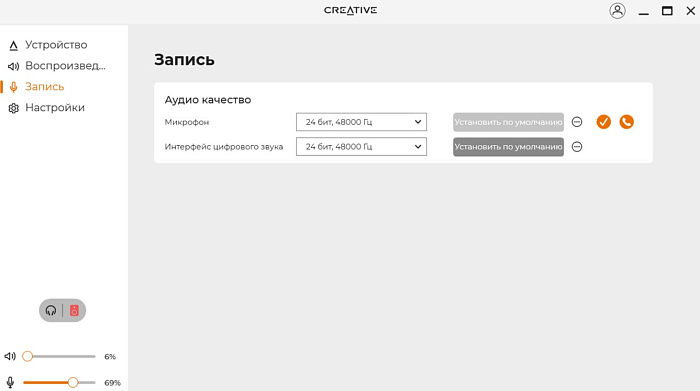Open Интерфейс цифрового звука quality dropdown
This screenshot has height=391, width=700.
click(x=361, y=146)
